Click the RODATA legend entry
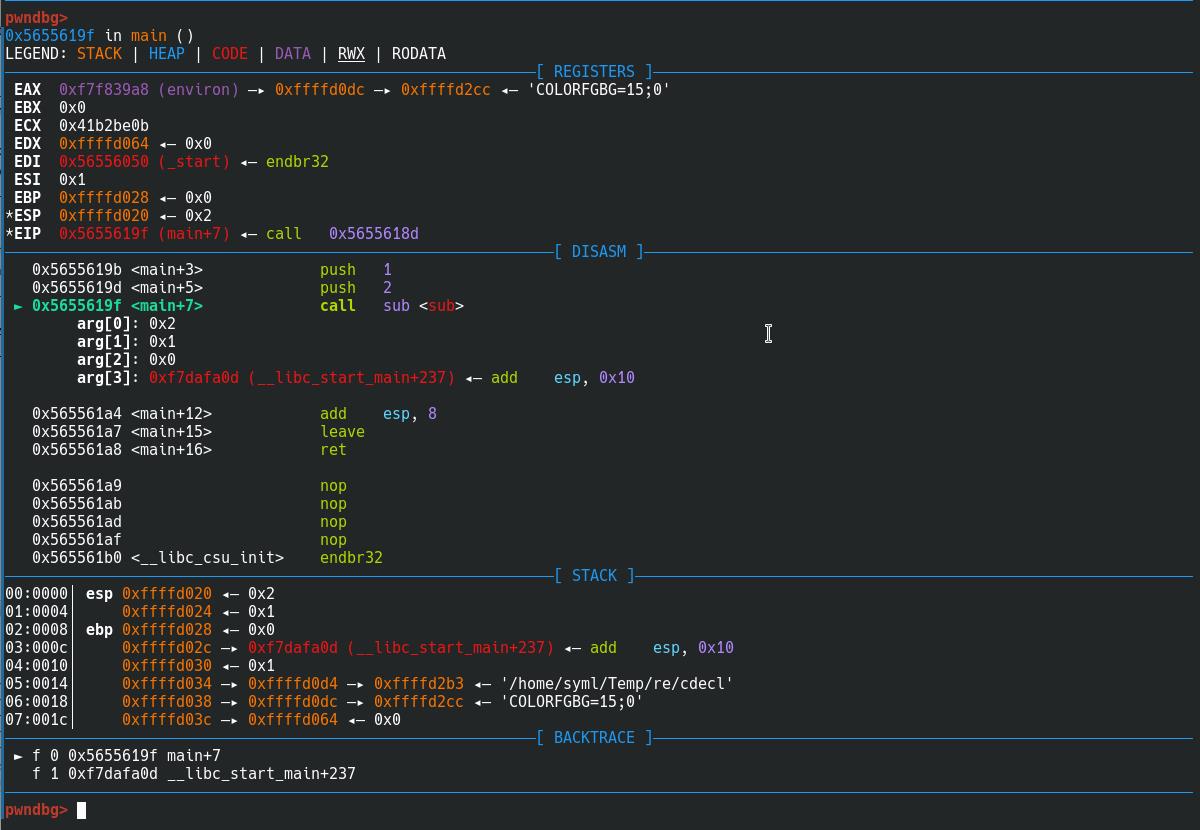This screenshot has height=830, width=1200. tap(418, 54)
